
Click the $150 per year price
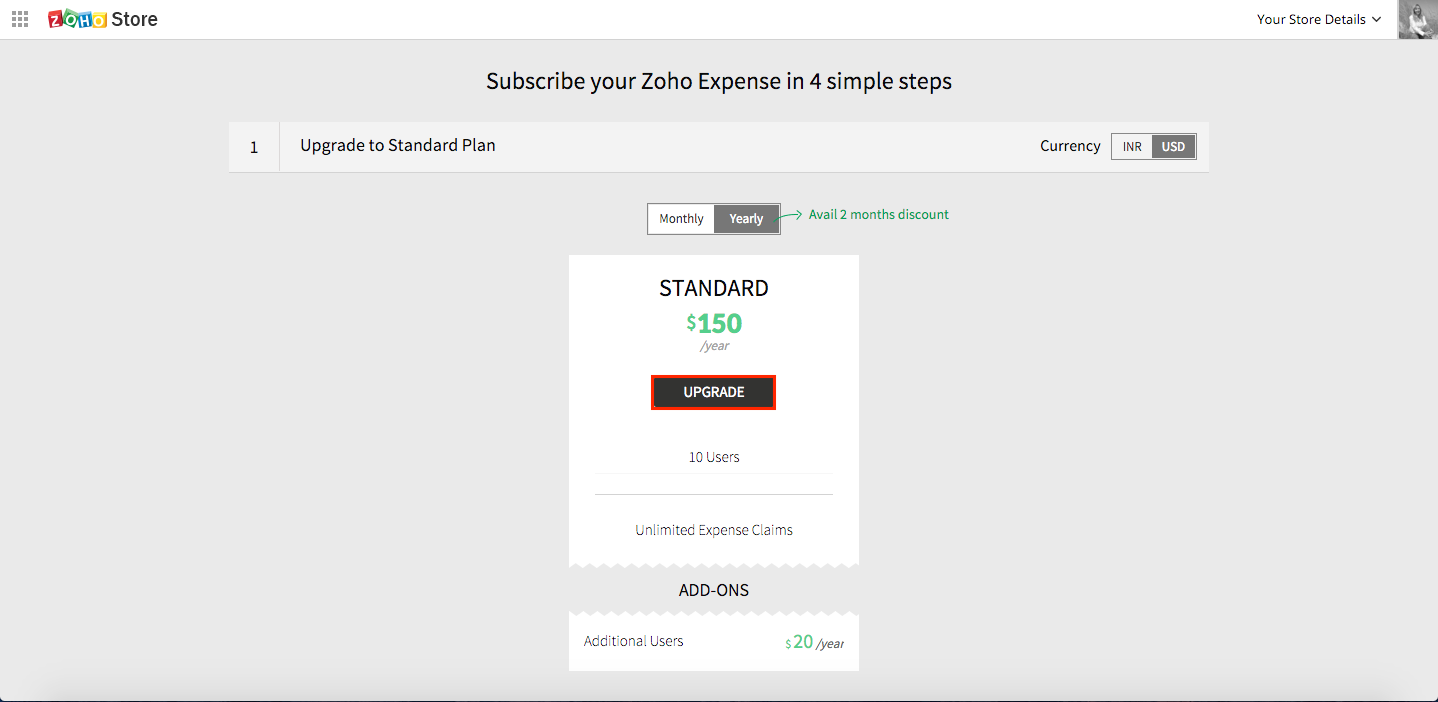[x=713, y=323]
